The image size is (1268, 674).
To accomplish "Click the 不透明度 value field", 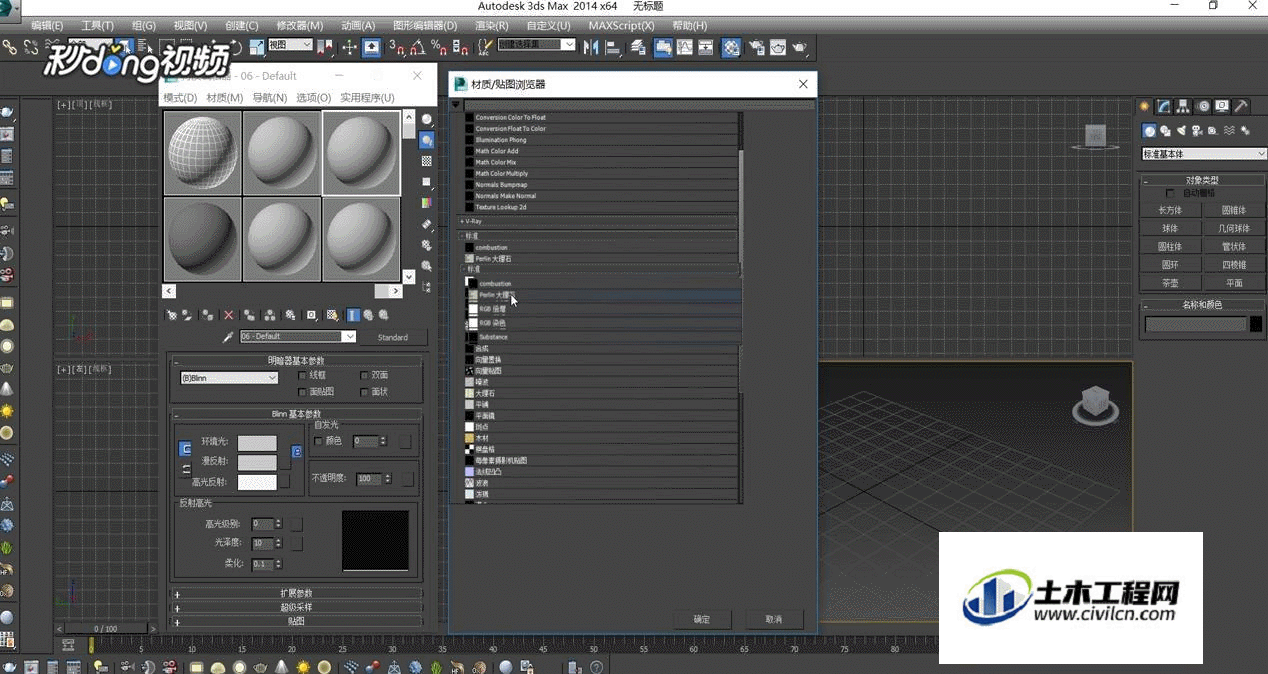I will coord(368,479).
